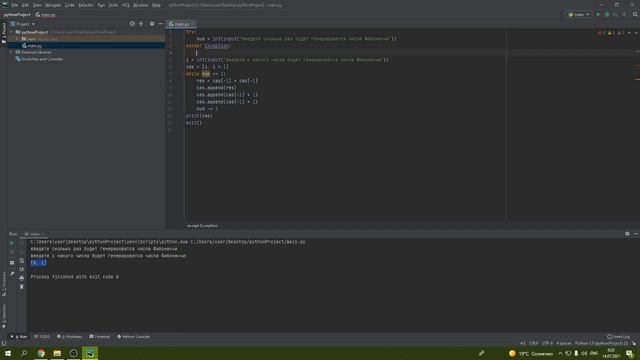Click the warnings indicator in editor corner
Screen dimensions: 640x360
[x=611, y=33]
